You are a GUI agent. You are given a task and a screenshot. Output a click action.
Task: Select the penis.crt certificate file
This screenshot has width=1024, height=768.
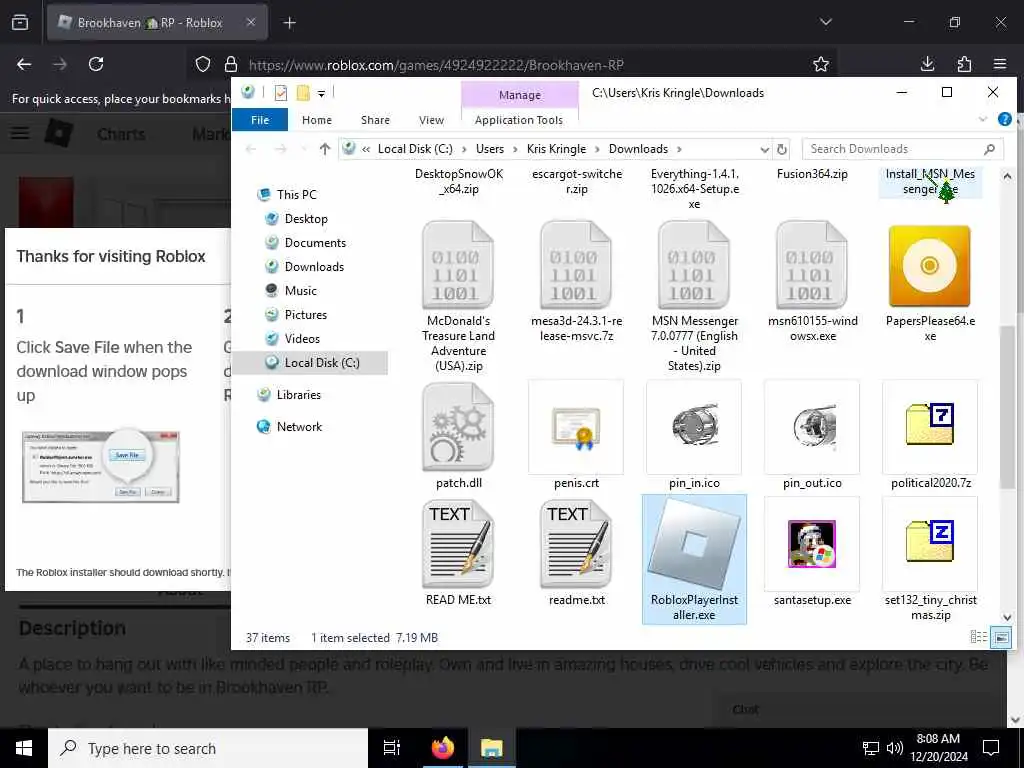pyautogui.click(x=576, y=435)
